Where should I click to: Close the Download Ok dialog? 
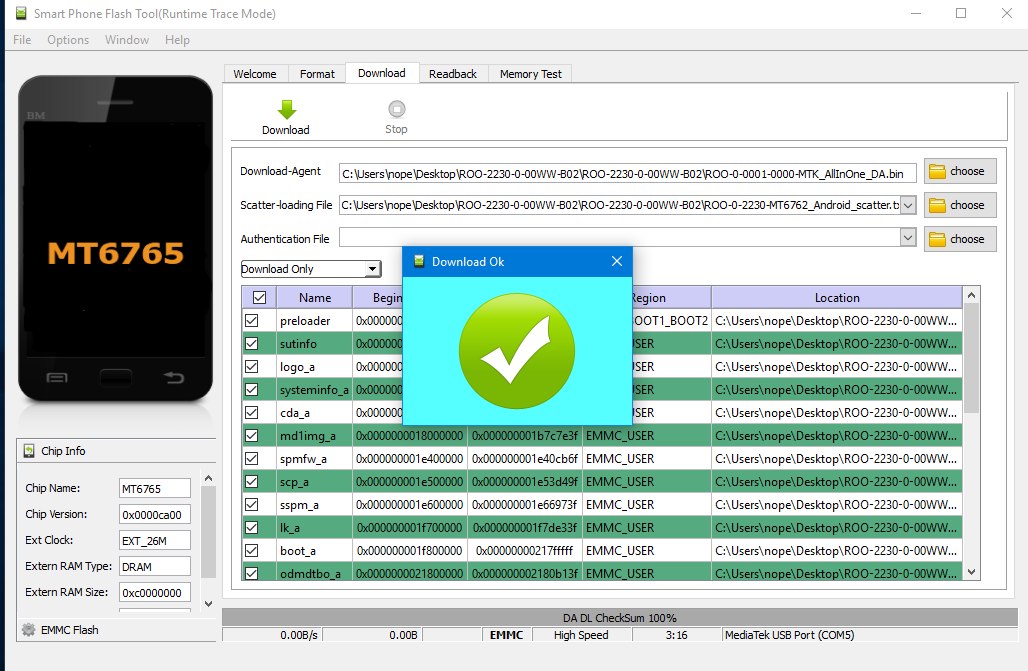click(617, 261)
